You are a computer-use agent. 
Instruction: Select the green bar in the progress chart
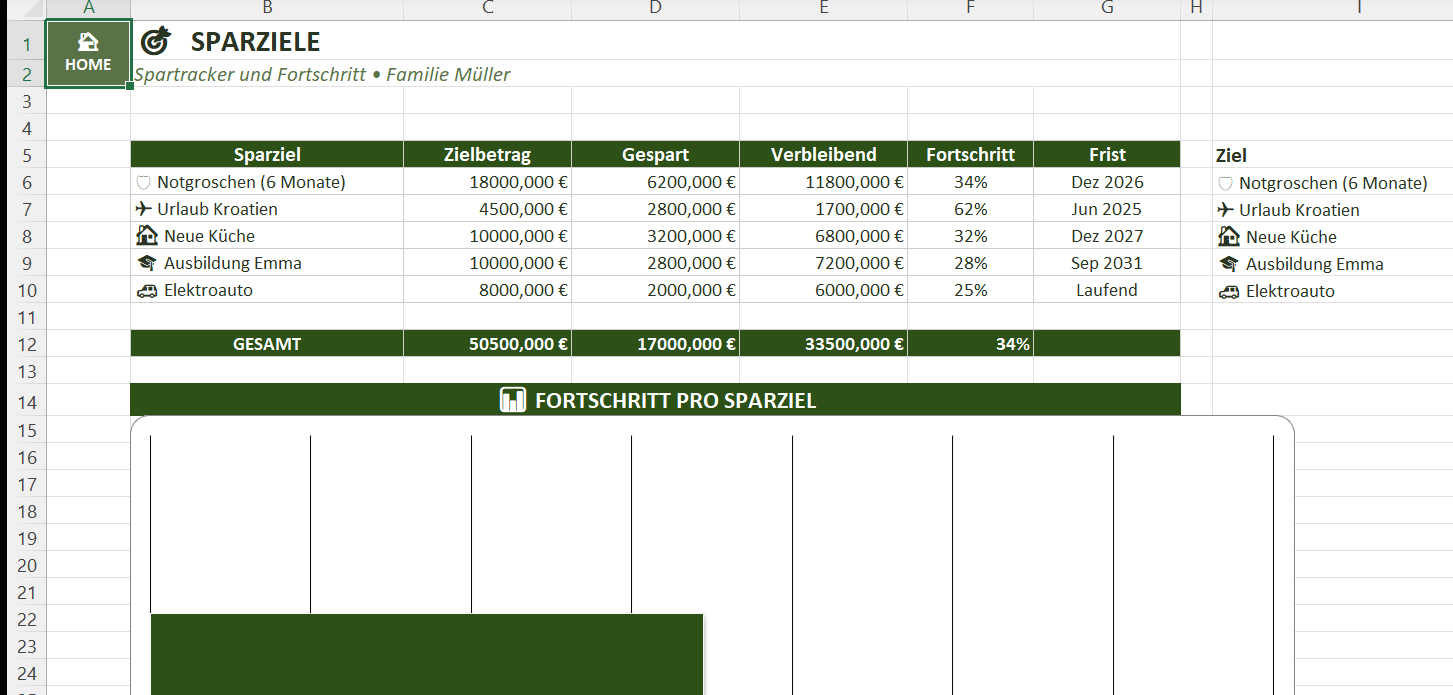click(427, 654)
